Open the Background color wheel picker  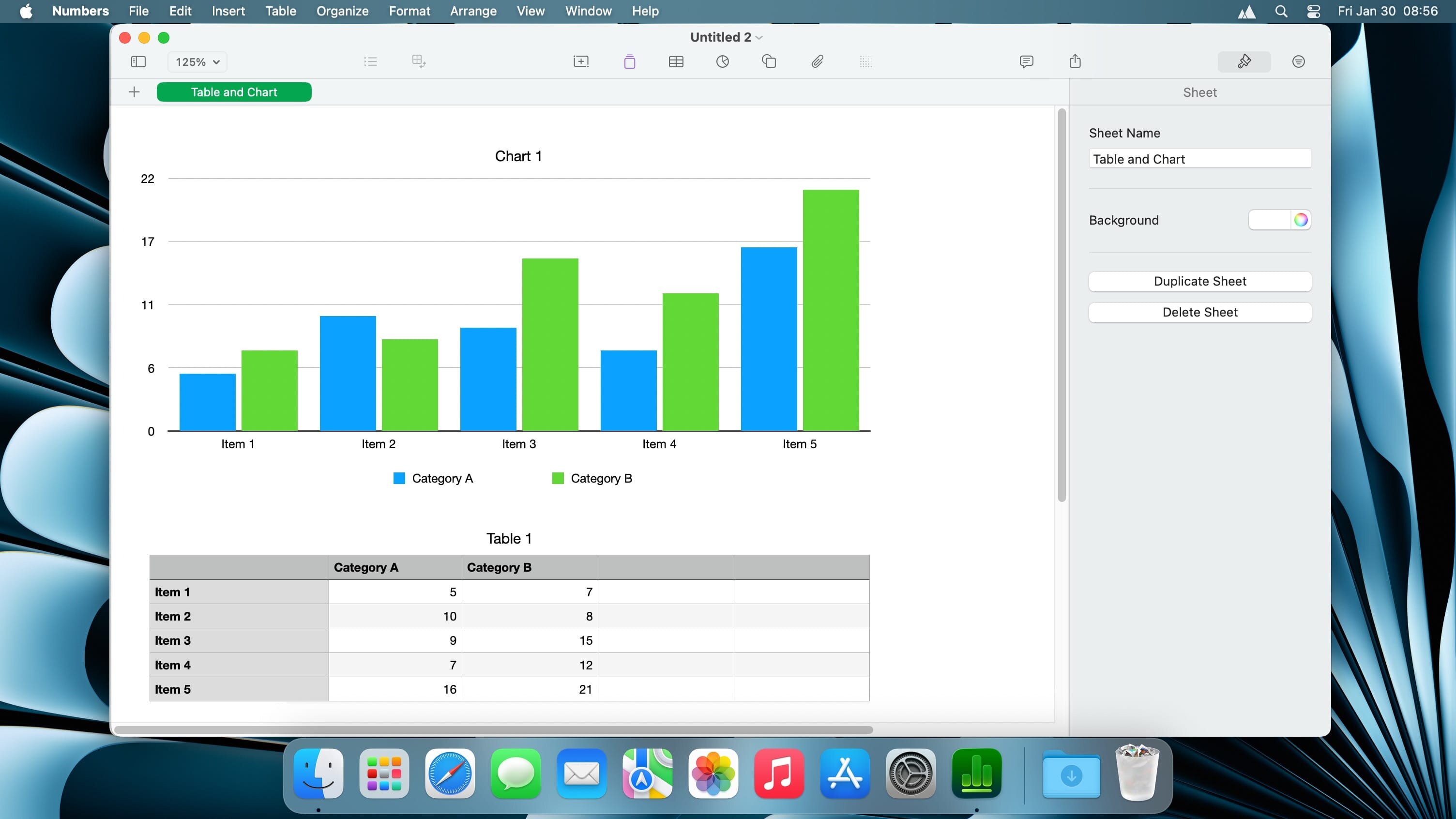1301,220
